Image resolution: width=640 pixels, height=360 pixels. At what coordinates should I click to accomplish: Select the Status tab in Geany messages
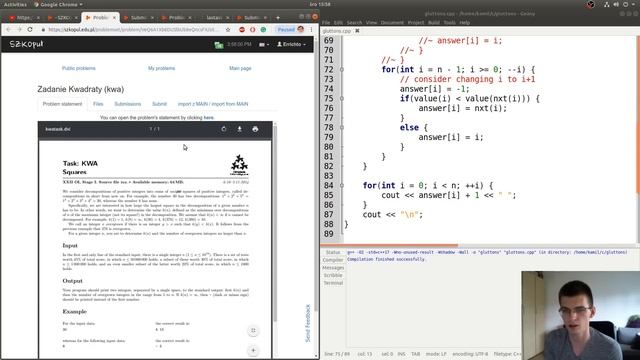[333, 253]
